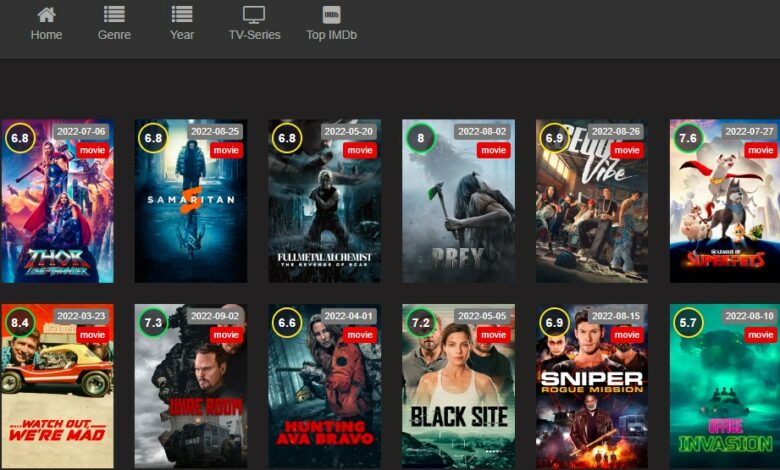Click the 7.2 rating badge on Black Site
The width and height of the screenshot is (780, 470).
coord(421,322)
